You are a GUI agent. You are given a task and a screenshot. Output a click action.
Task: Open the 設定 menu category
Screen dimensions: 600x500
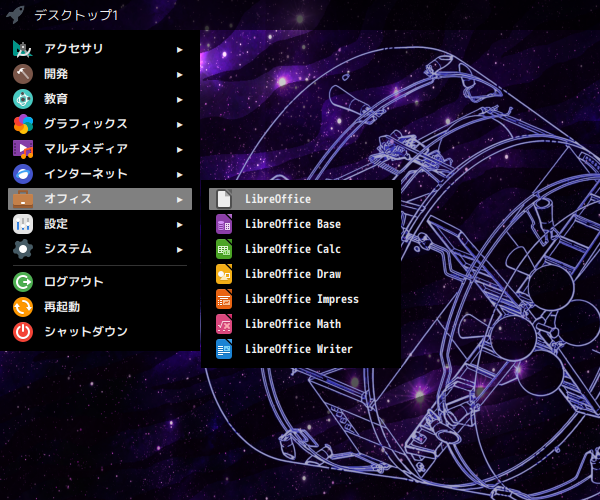[x=100, y=224]
